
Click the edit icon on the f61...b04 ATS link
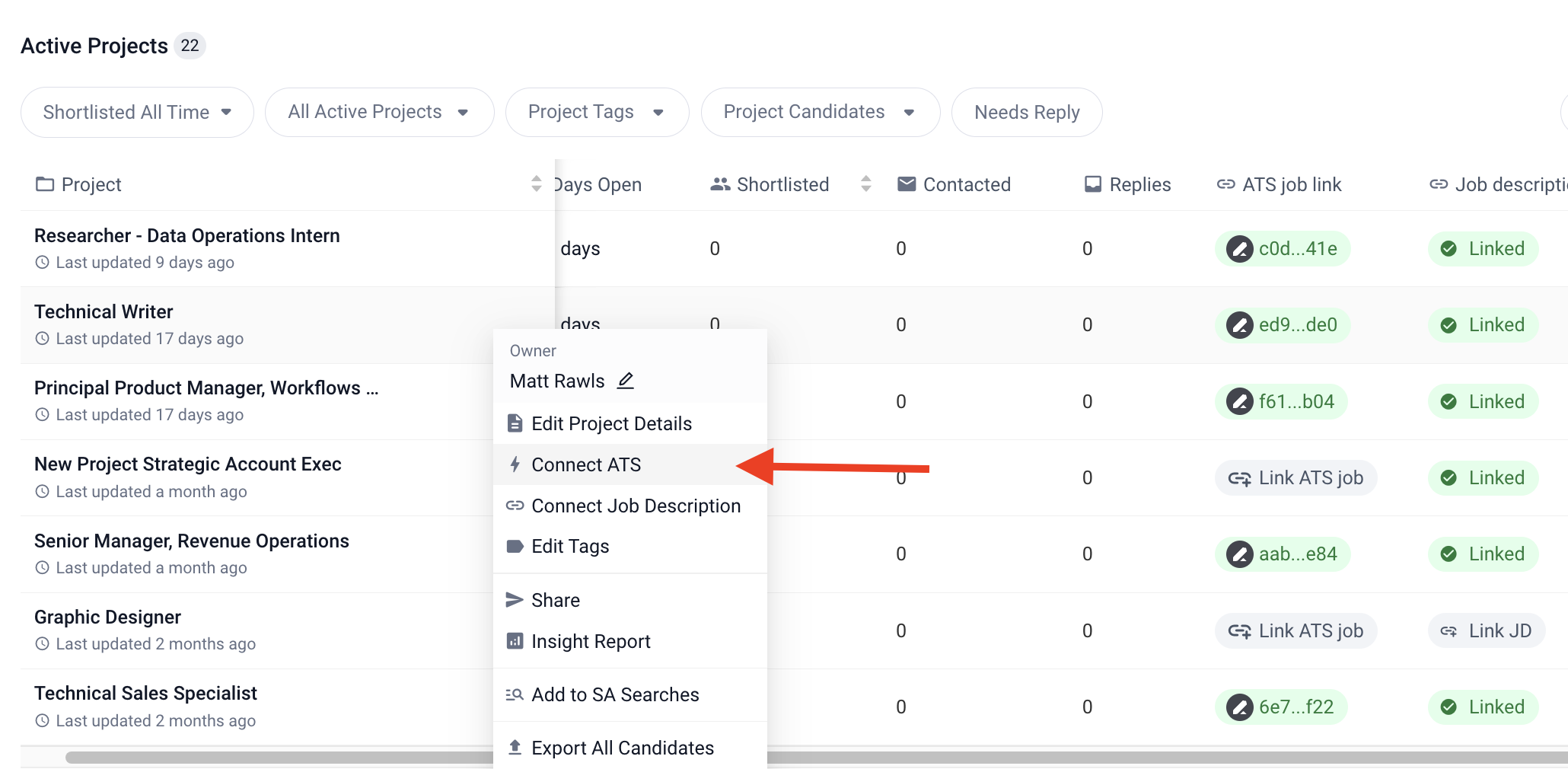[1239, 402]
